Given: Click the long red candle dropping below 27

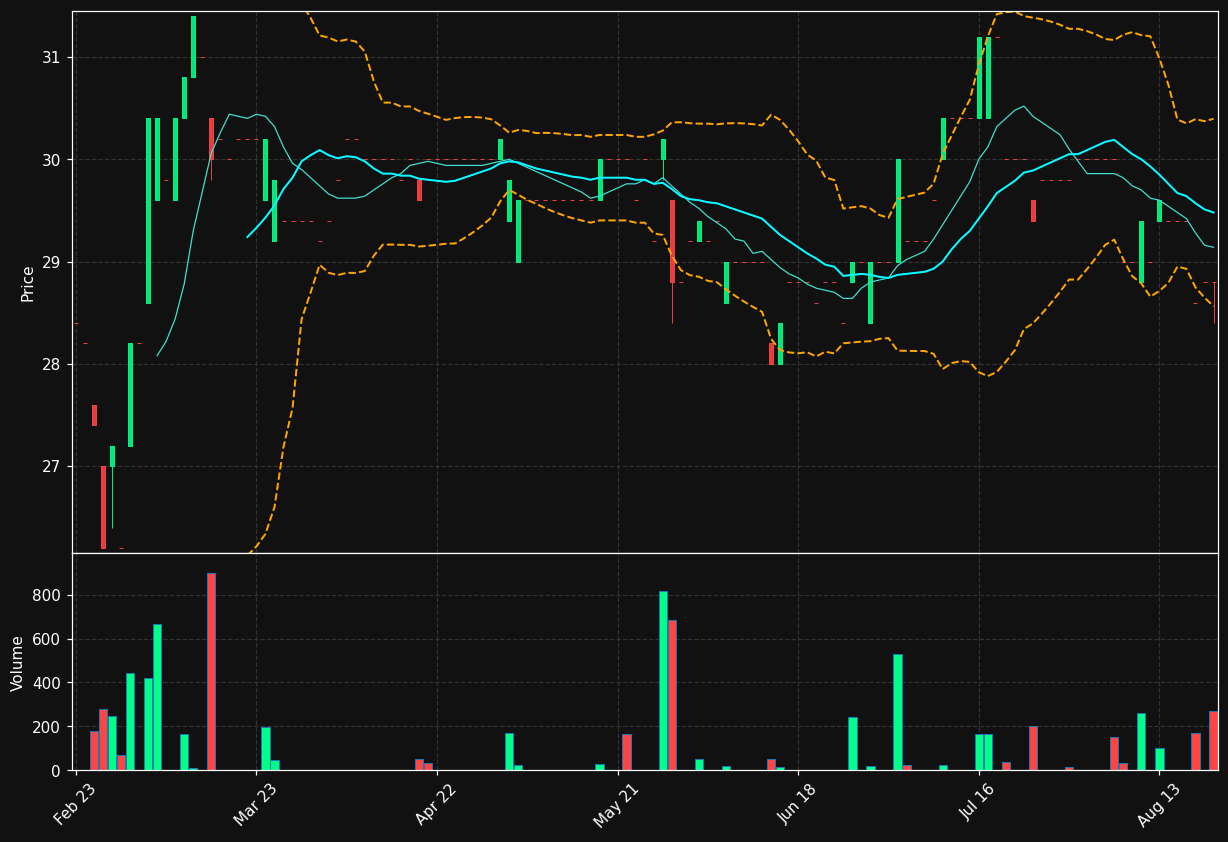Looking at the screenshot, I should [x=103, y=507].
